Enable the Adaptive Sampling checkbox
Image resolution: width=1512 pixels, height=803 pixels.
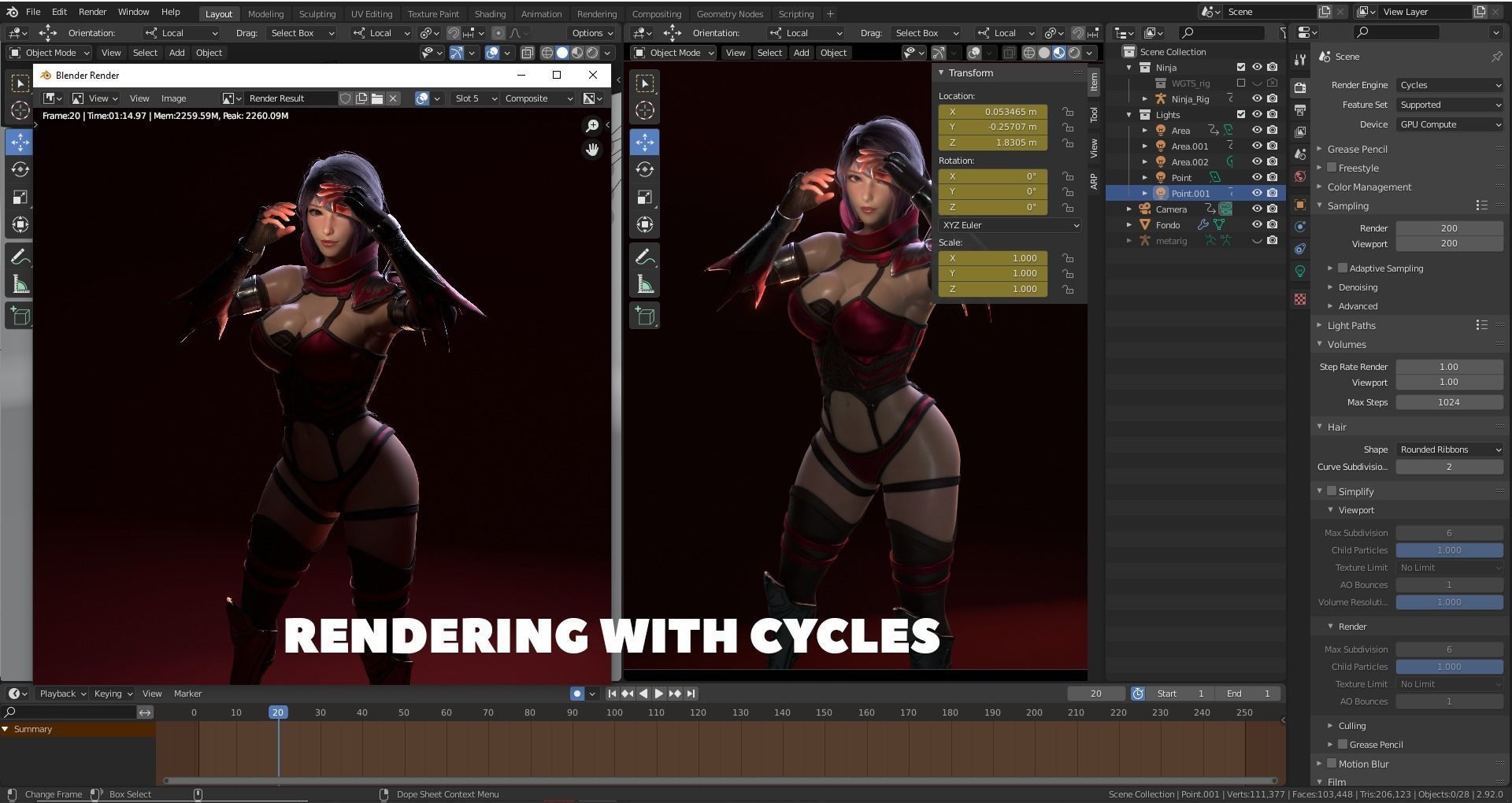(1343, 268)
